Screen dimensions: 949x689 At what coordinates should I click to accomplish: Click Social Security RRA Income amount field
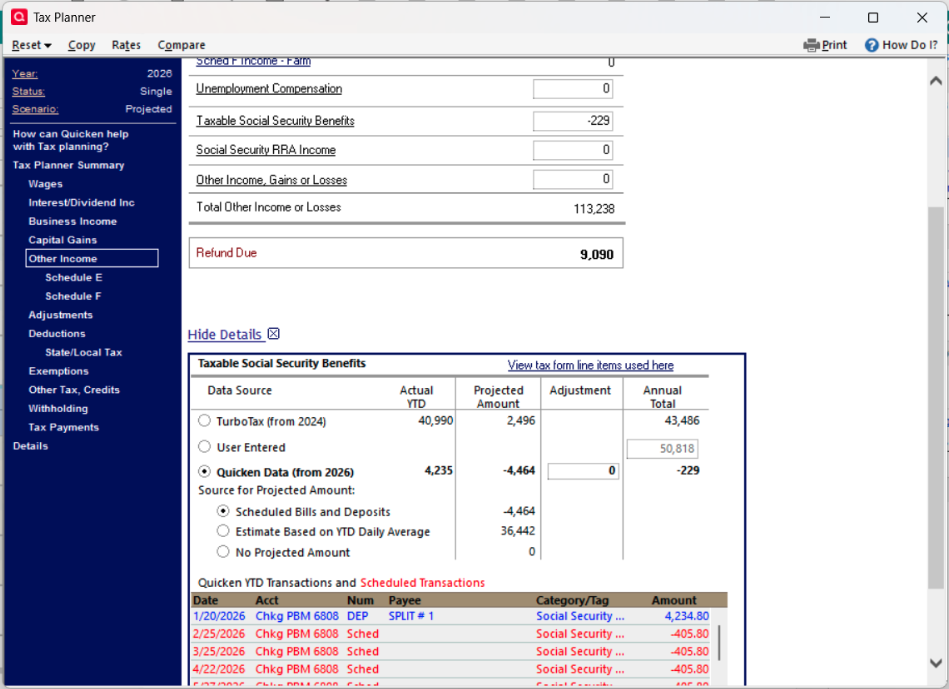tap(573, 150)
